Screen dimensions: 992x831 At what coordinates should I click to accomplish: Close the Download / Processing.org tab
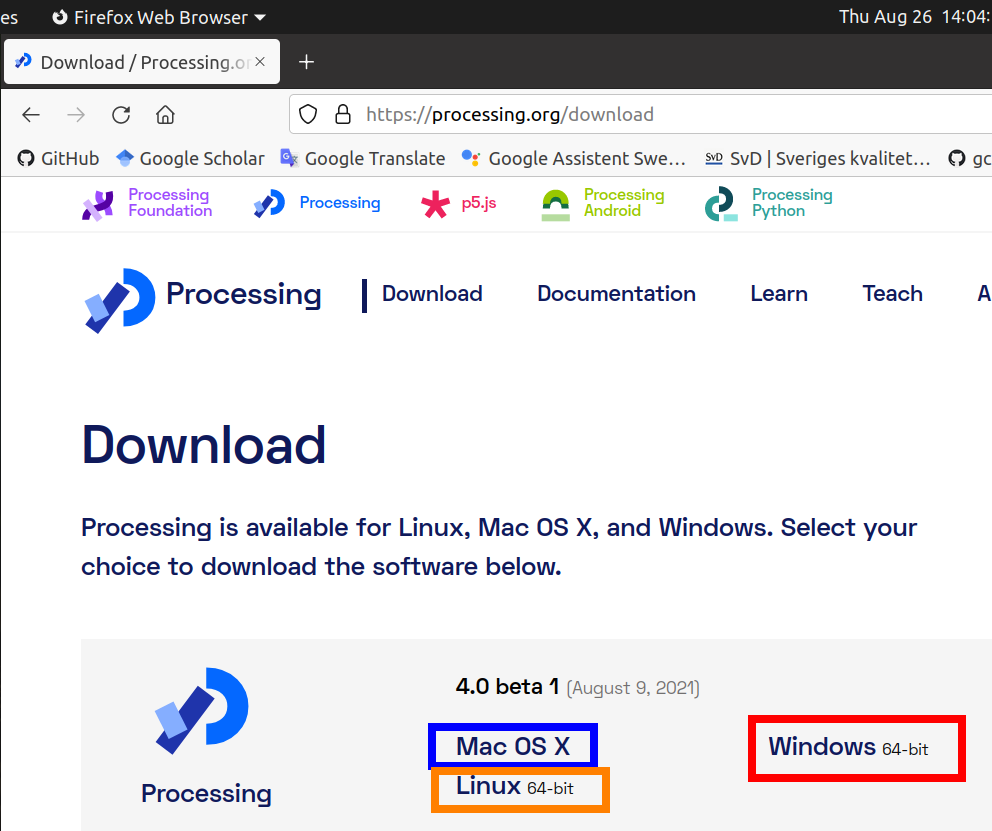260,62
